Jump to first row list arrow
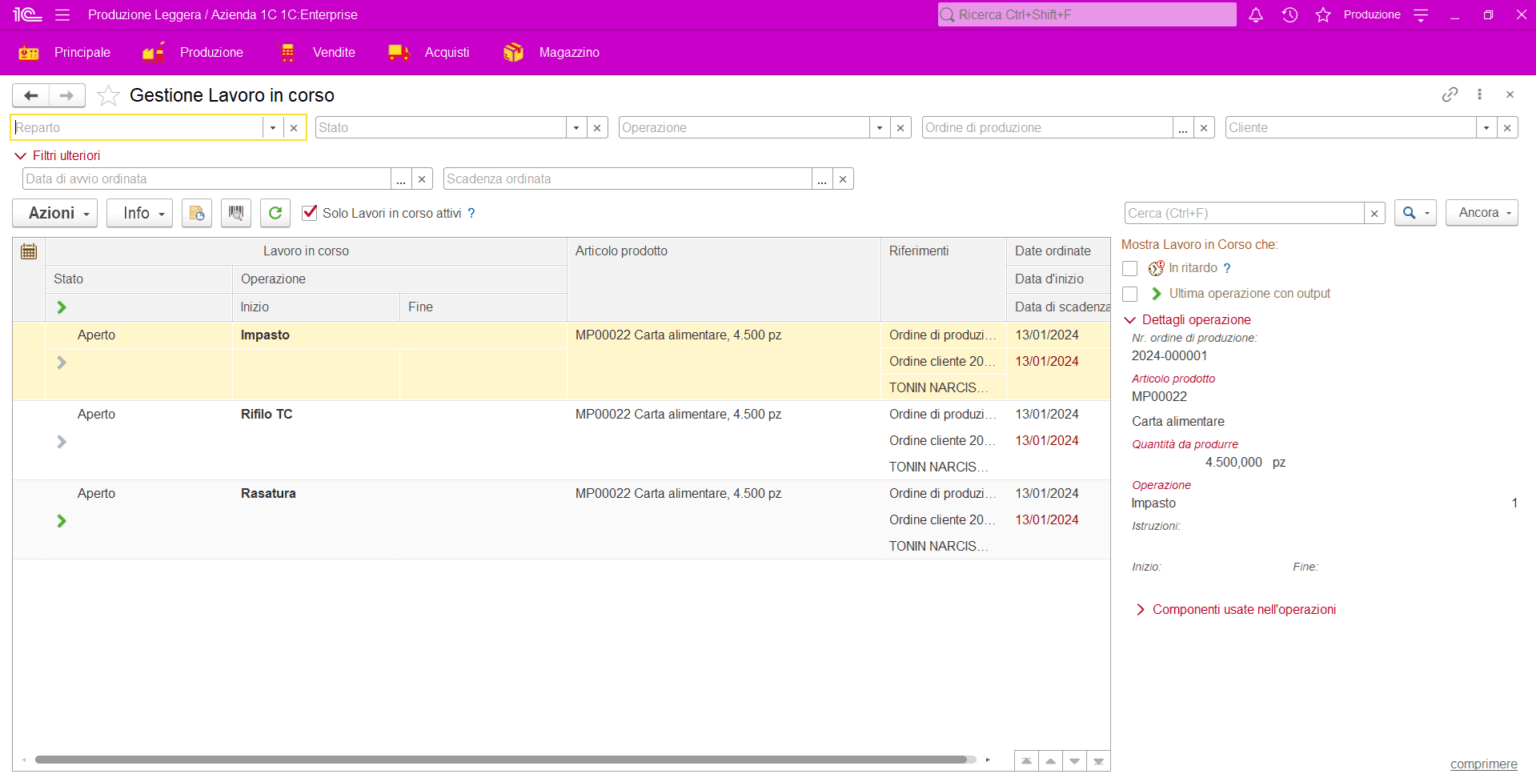 pyautogui.click(x=1026, y=761)
